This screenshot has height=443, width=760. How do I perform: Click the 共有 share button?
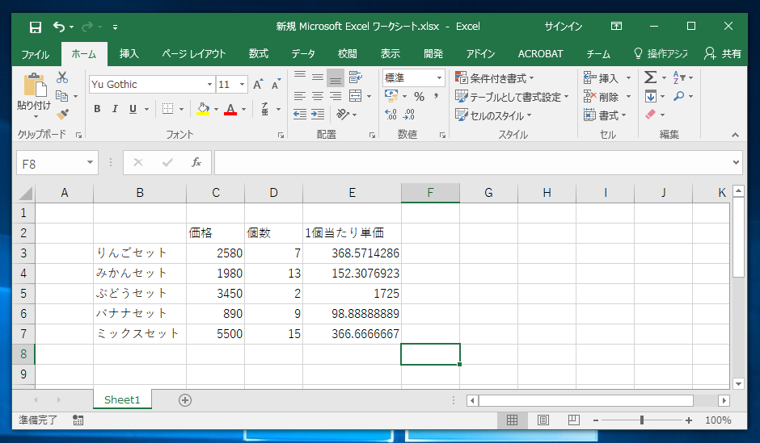point(723,54)
